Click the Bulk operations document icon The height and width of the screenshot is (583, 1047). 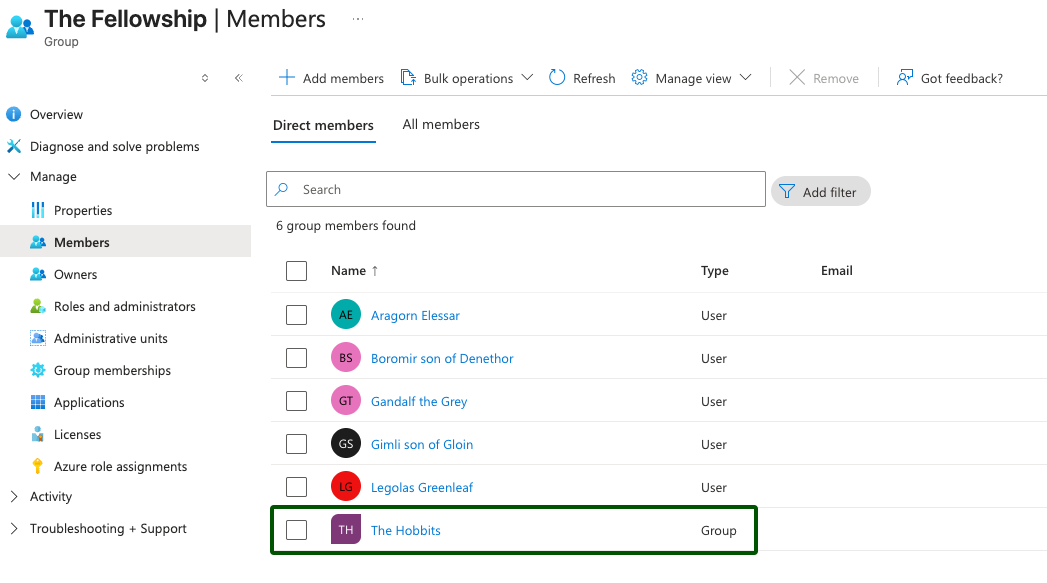(408, 77)
